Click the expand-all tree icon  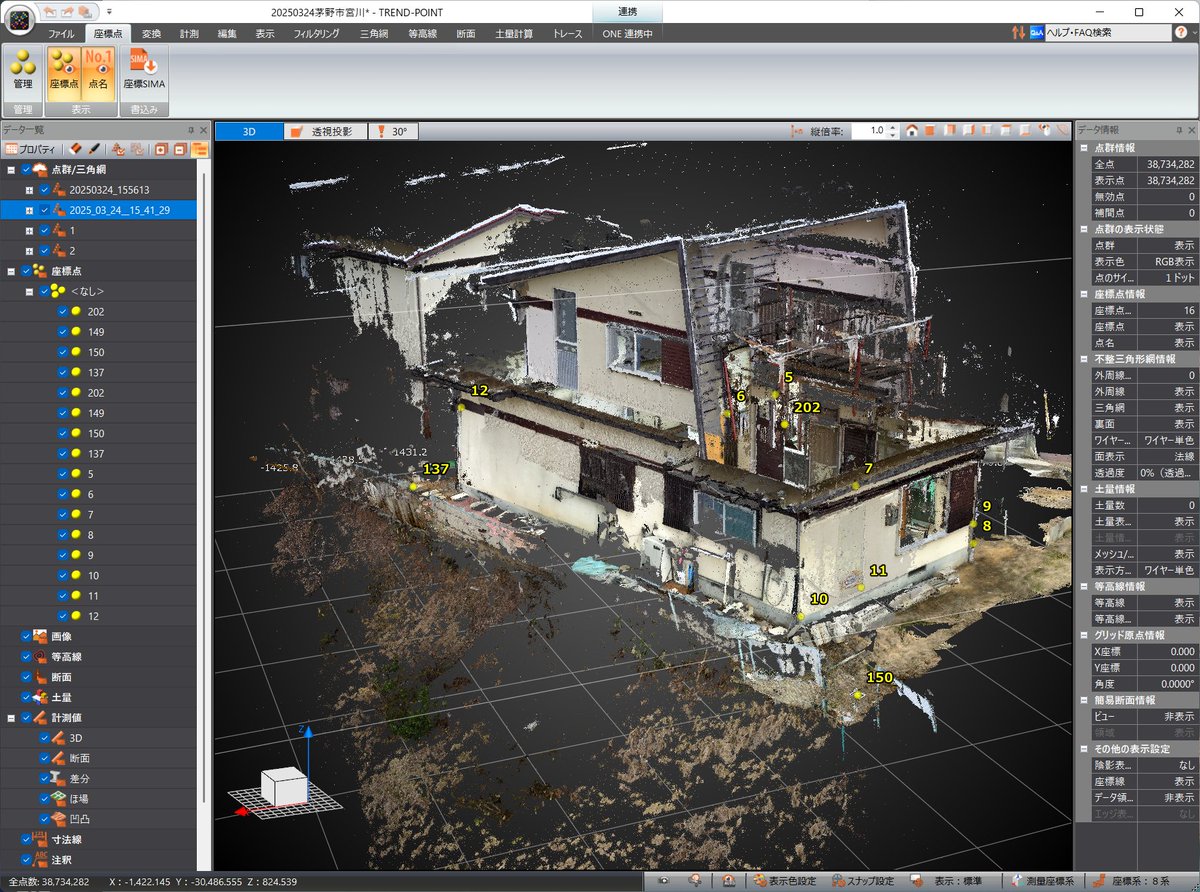160,149
